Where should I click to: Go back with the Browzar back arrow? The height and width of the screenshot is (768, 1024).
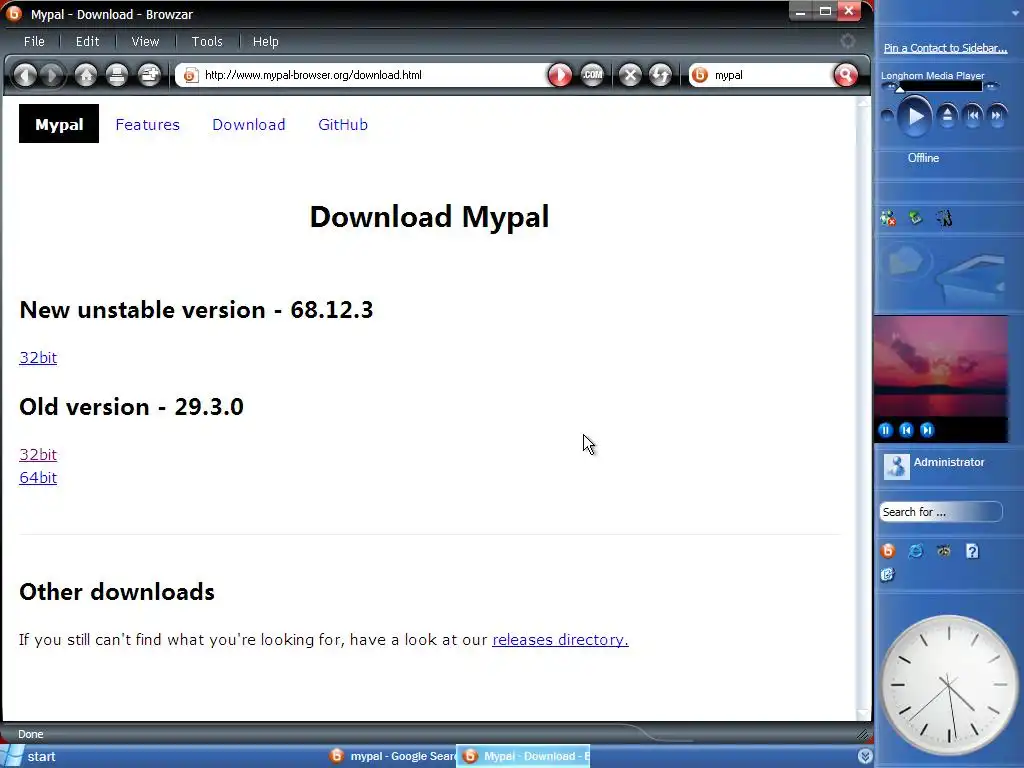[25, 75]
